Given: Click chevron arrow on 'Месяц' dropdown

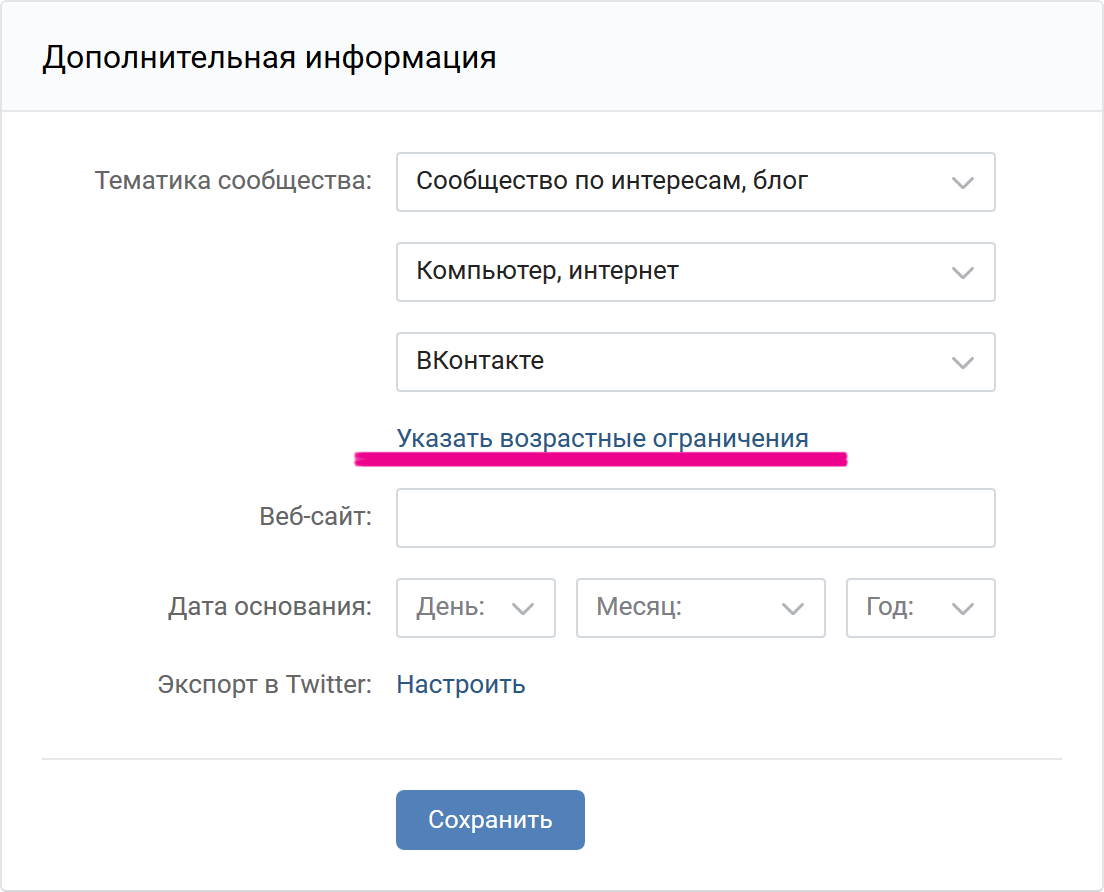Looking at the screenshot, I should pyautogui.click(x=793, y=609).
